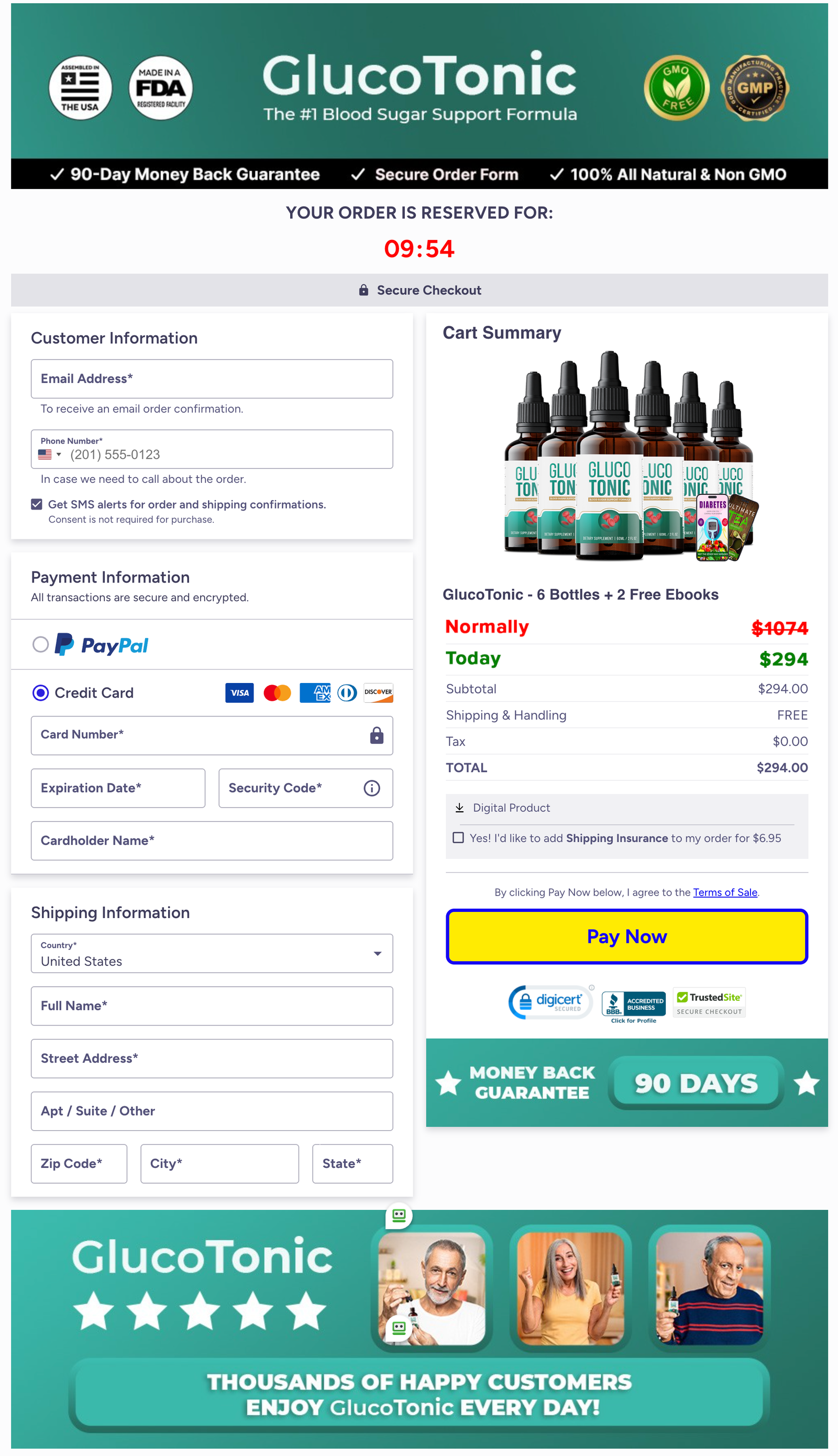The height and width of the screenshot is (1456, 838).
Task: Click the Made in a FDA facility badge
Action: [161, 87]
